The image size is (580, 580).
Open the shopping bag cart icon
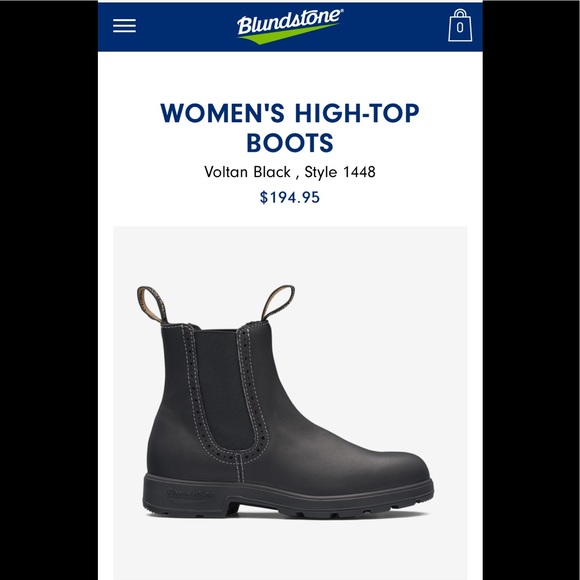click(460, 26)
